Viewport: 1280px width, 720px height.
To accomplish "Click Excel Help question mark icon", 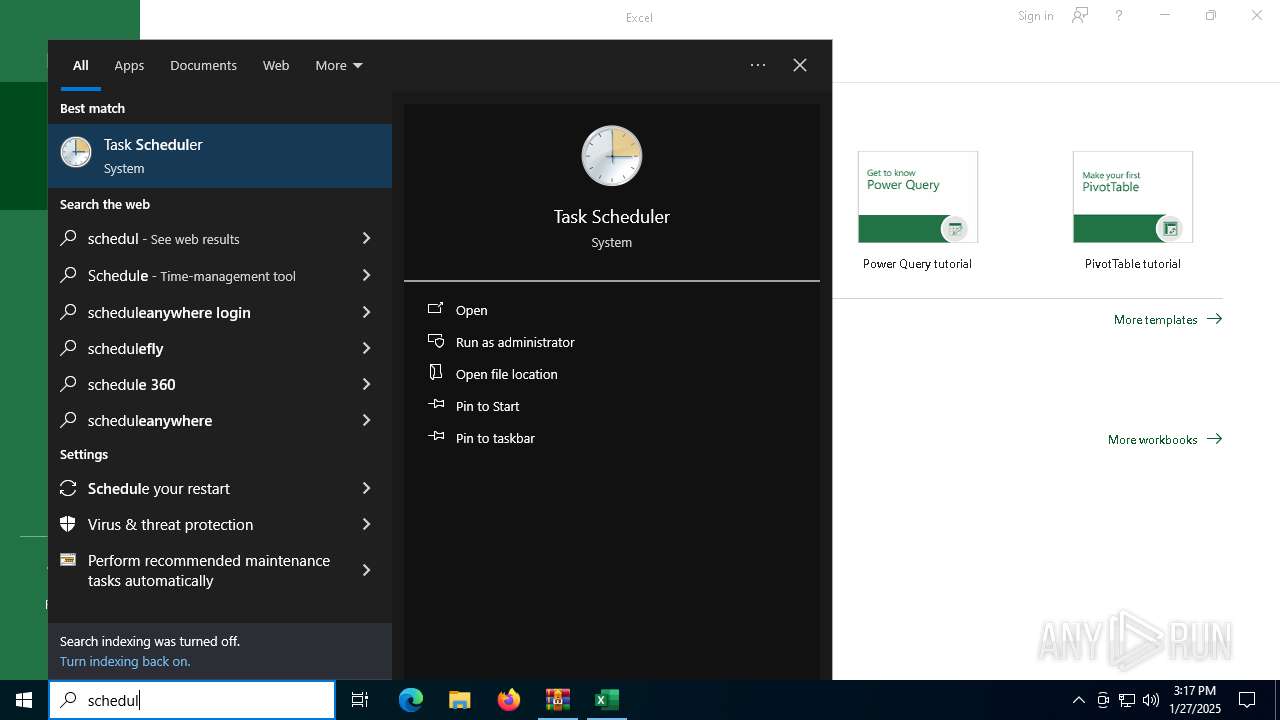I will (x=1119, y=16).
